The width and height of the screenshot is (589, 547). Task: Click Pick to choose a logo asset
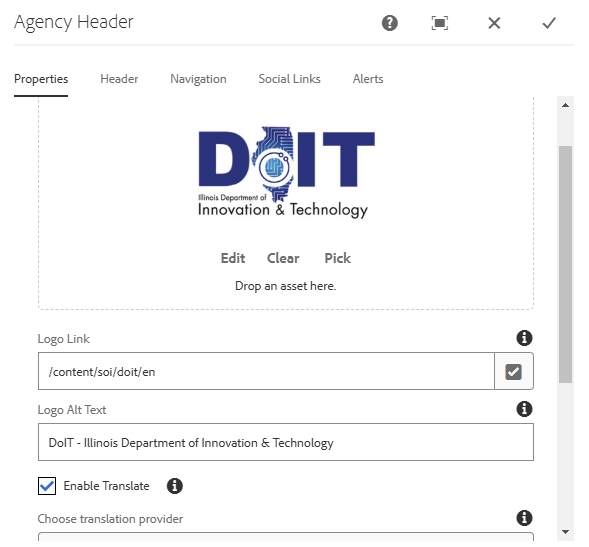click(337, 258)
